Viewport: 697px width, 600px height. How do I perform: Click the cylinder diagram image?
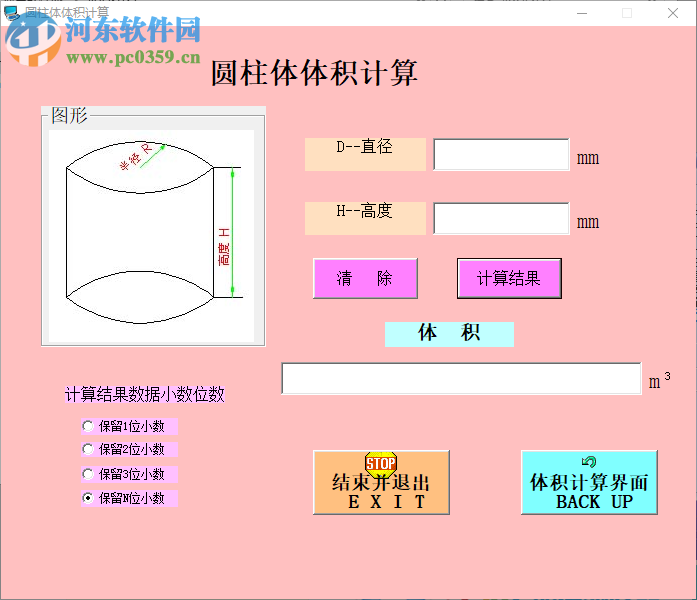click(152, 236)
